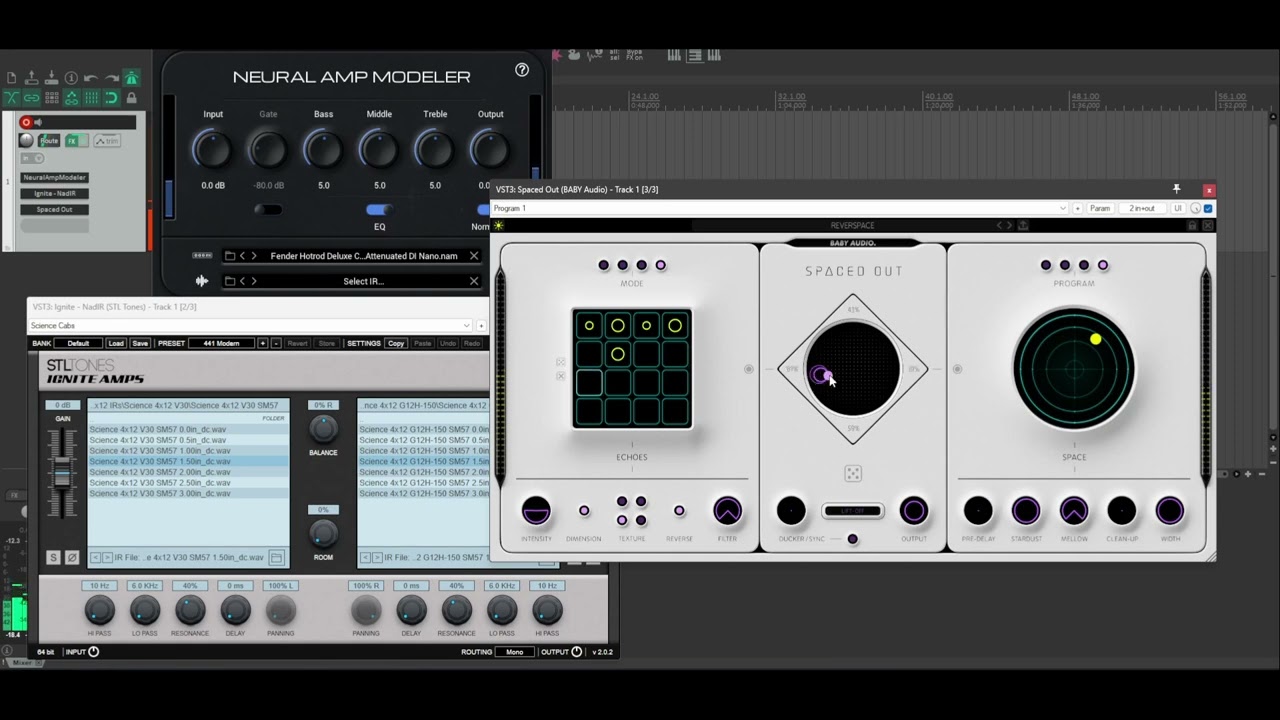Click folder icon for Neural Amp model file

point(229,256)
